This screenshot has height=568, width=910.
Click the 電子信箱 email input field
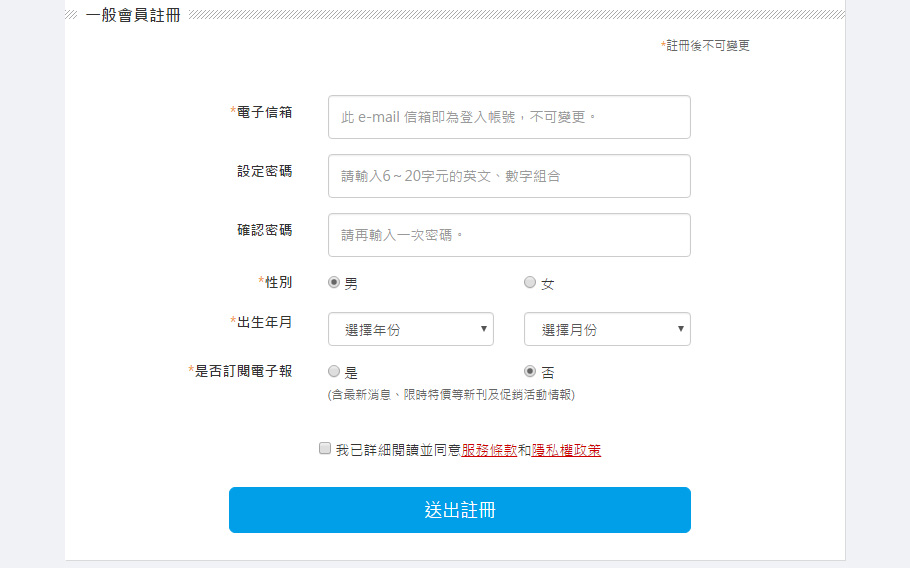pyautogui.click(x=509, y=117)
